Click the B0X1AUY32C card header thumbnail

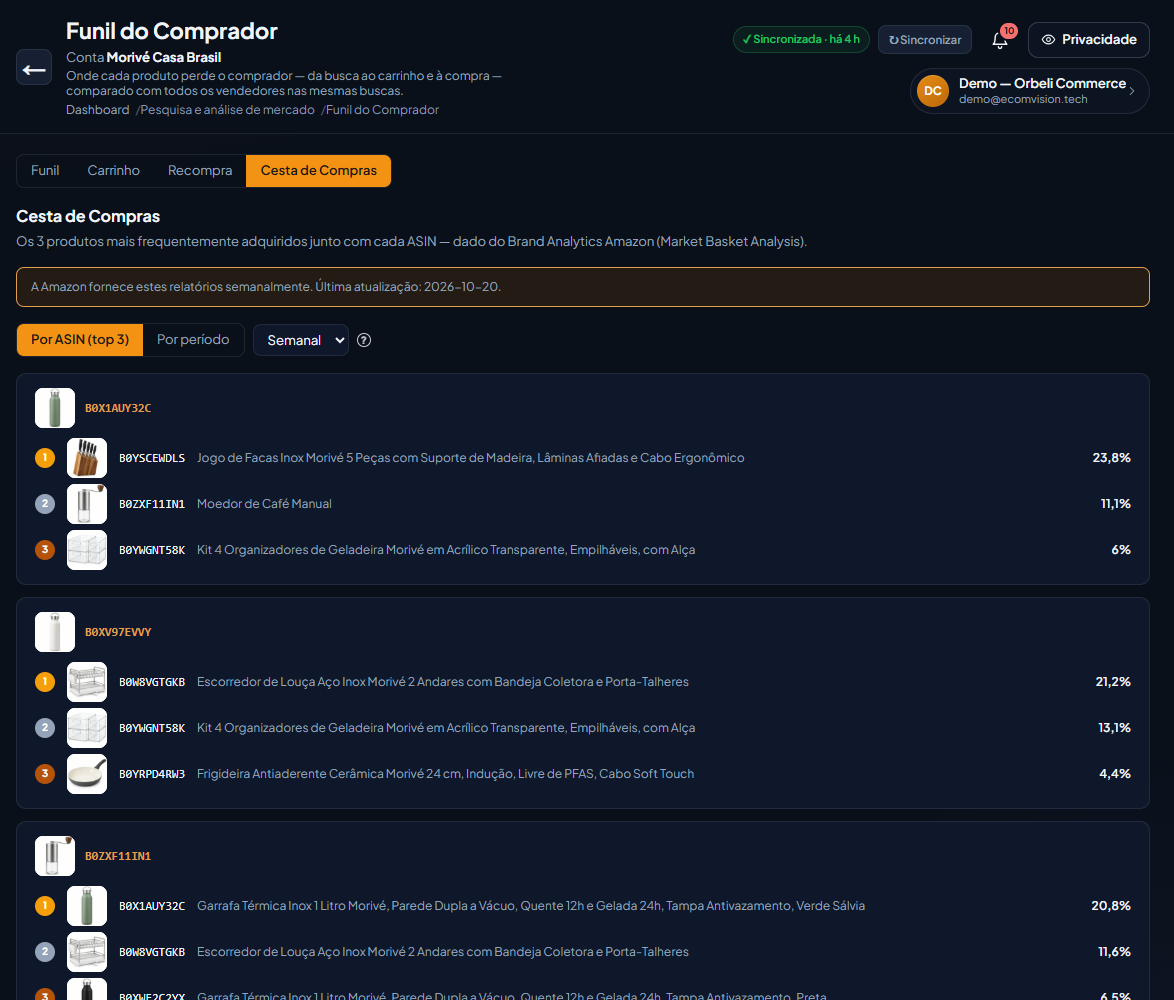click(55, 408)
